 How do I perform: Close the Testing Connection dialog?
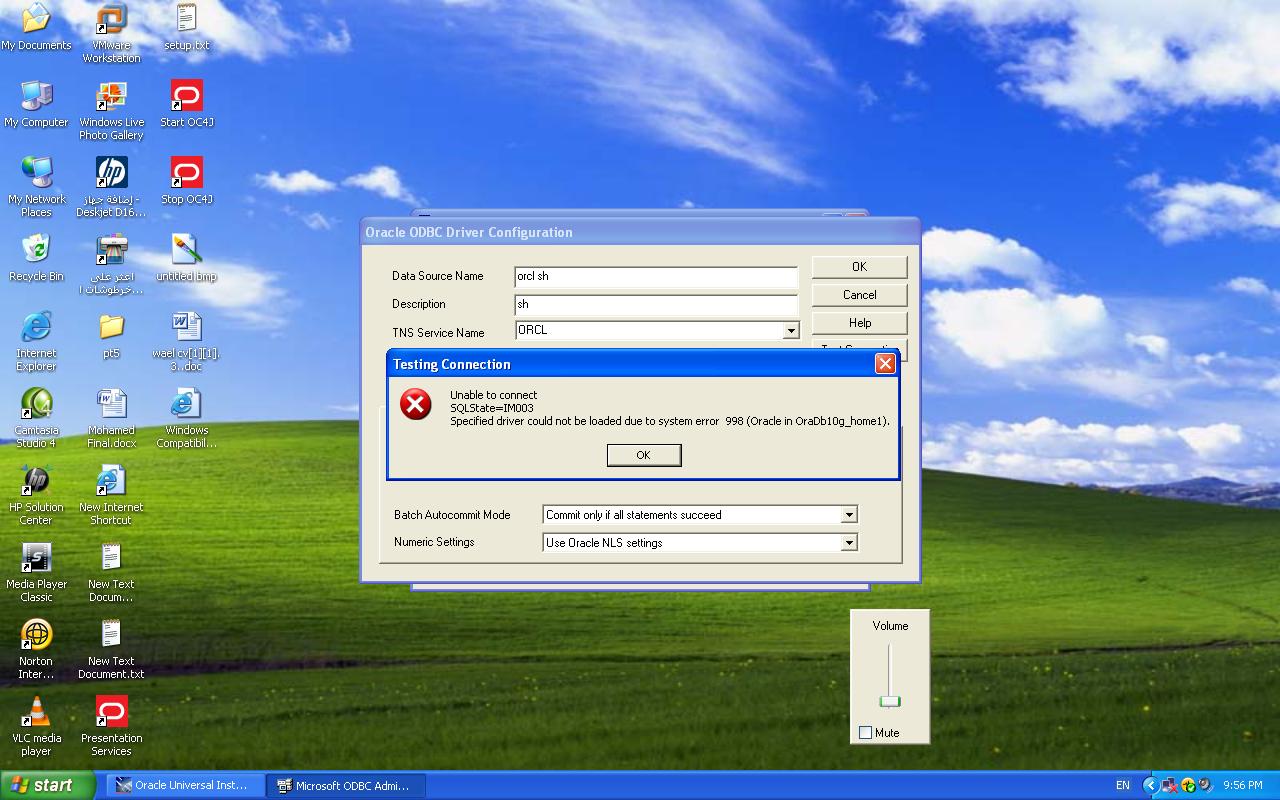click(x=885, y=364)
